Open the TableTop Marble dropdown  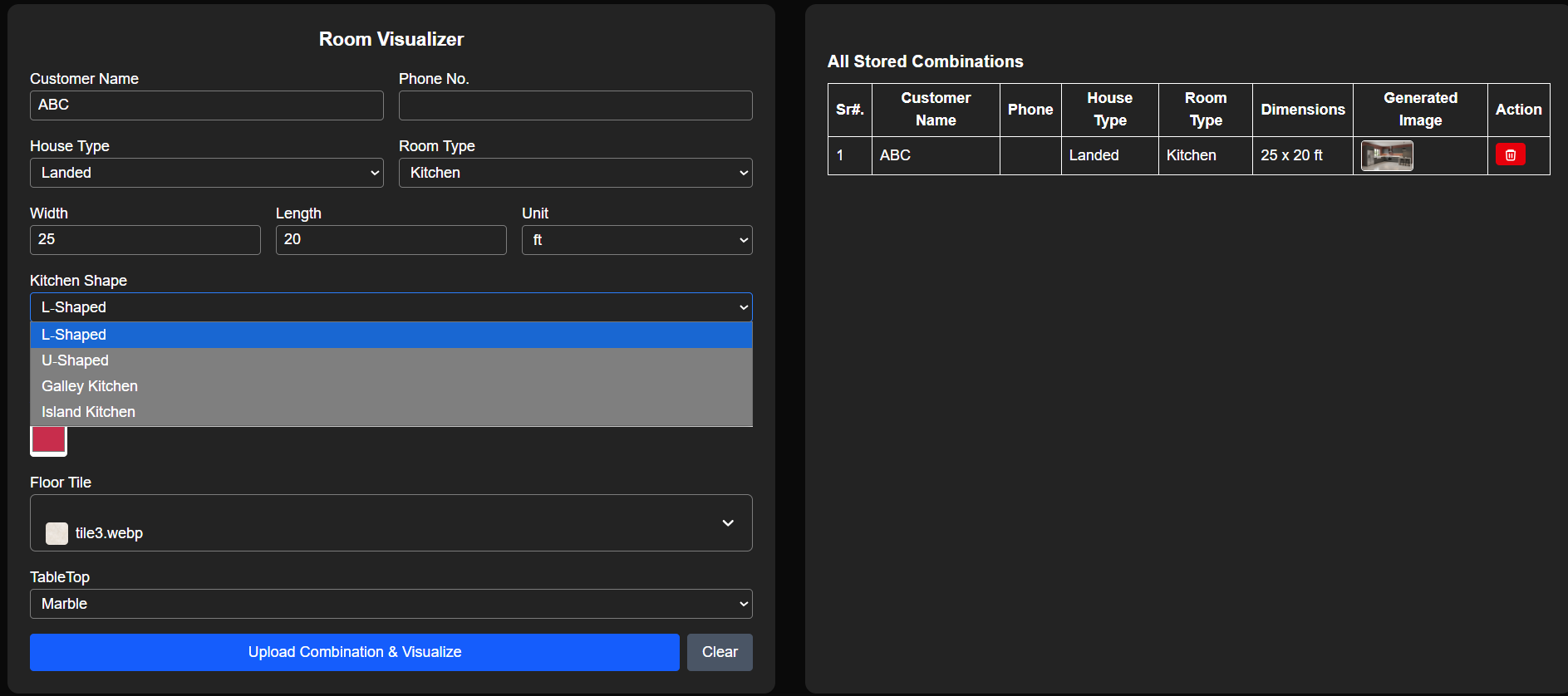(x=391, y=604)
